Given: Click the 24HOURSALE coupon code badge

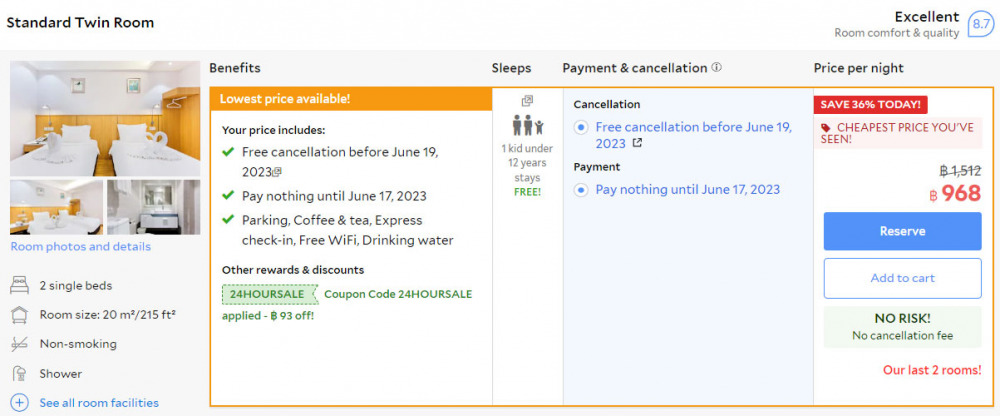Looking at the screenshot, I should click(267, 294).
